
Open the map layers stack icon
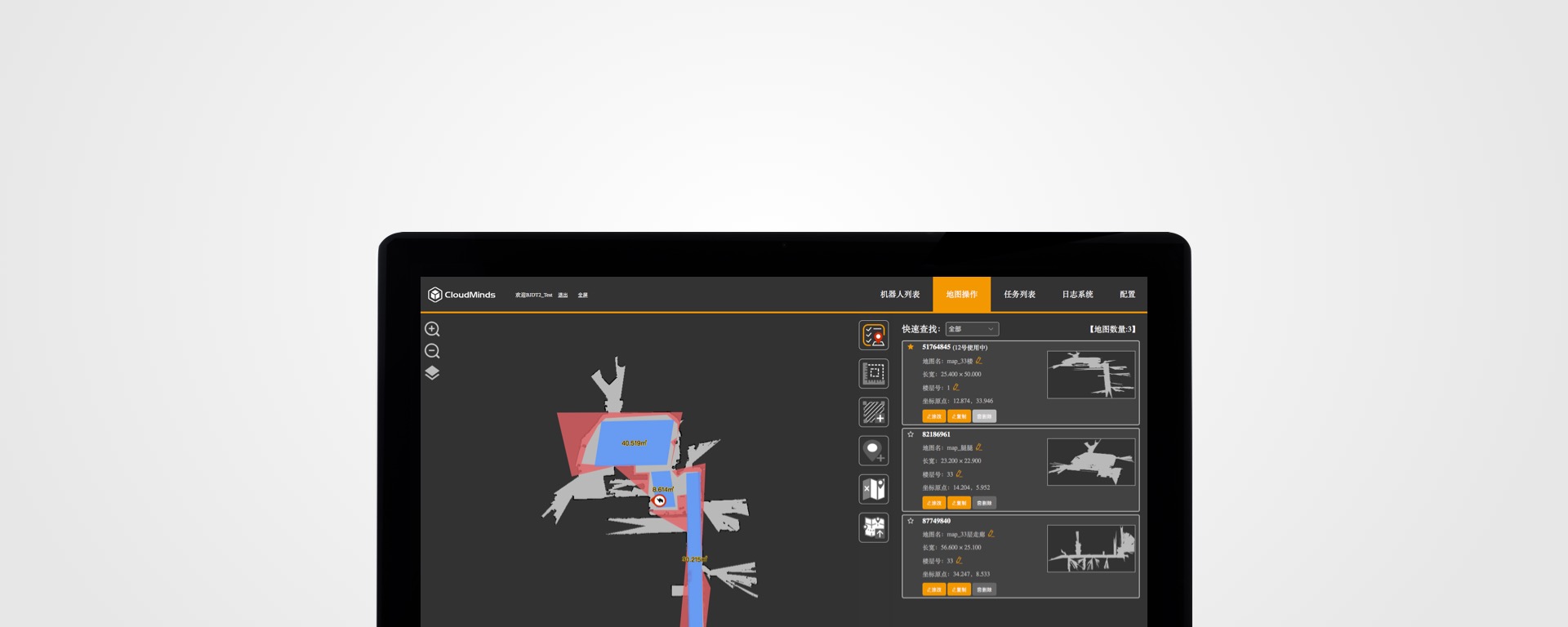point(432,373)
